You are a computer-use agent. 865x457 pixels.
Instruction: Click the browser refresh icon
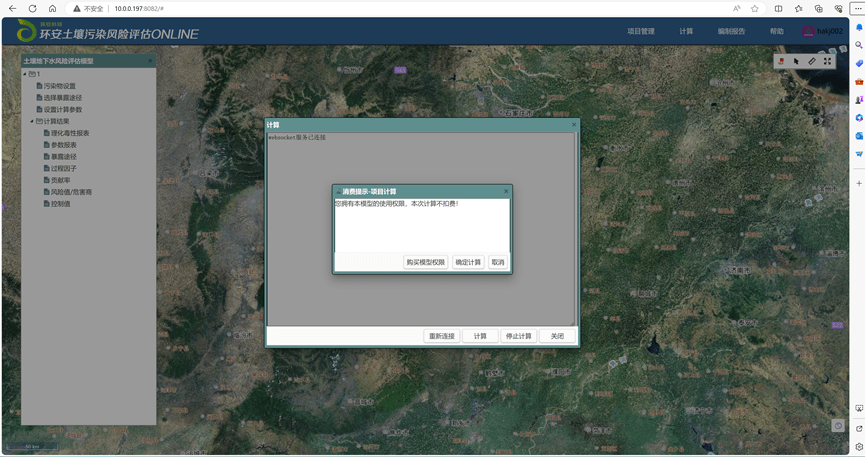pyautogui.click(x=32, y=8)
